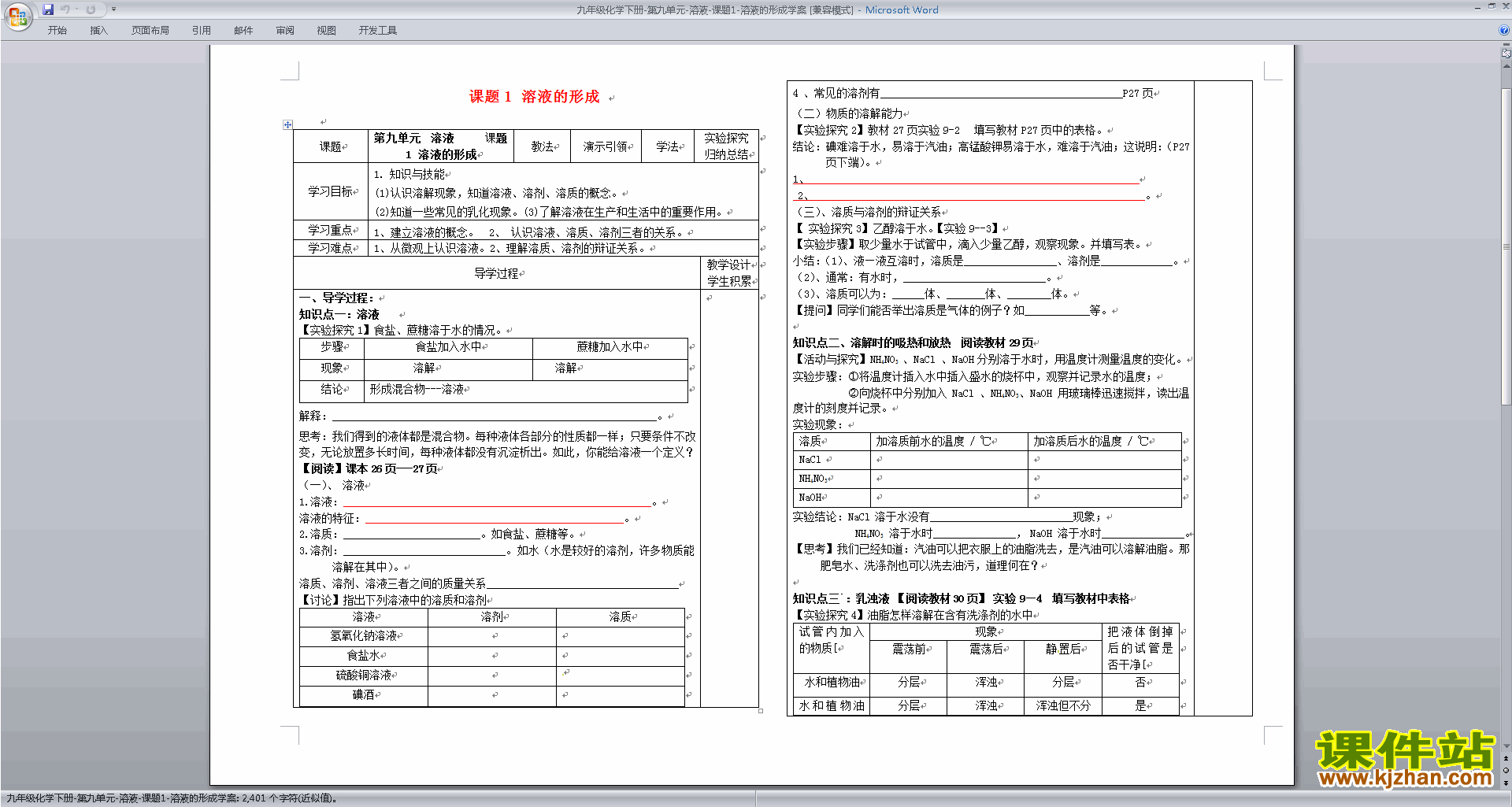The image size is (1512, 807).
Task: Click the 加溶质前水的温度 column header
Action: point(948,441)
